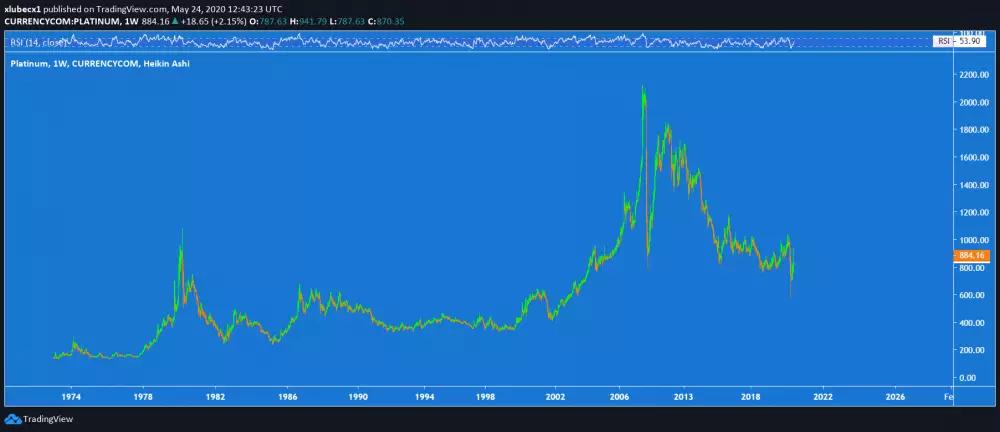Click the RSI line in the indicator pane

(x=500, y=41)
